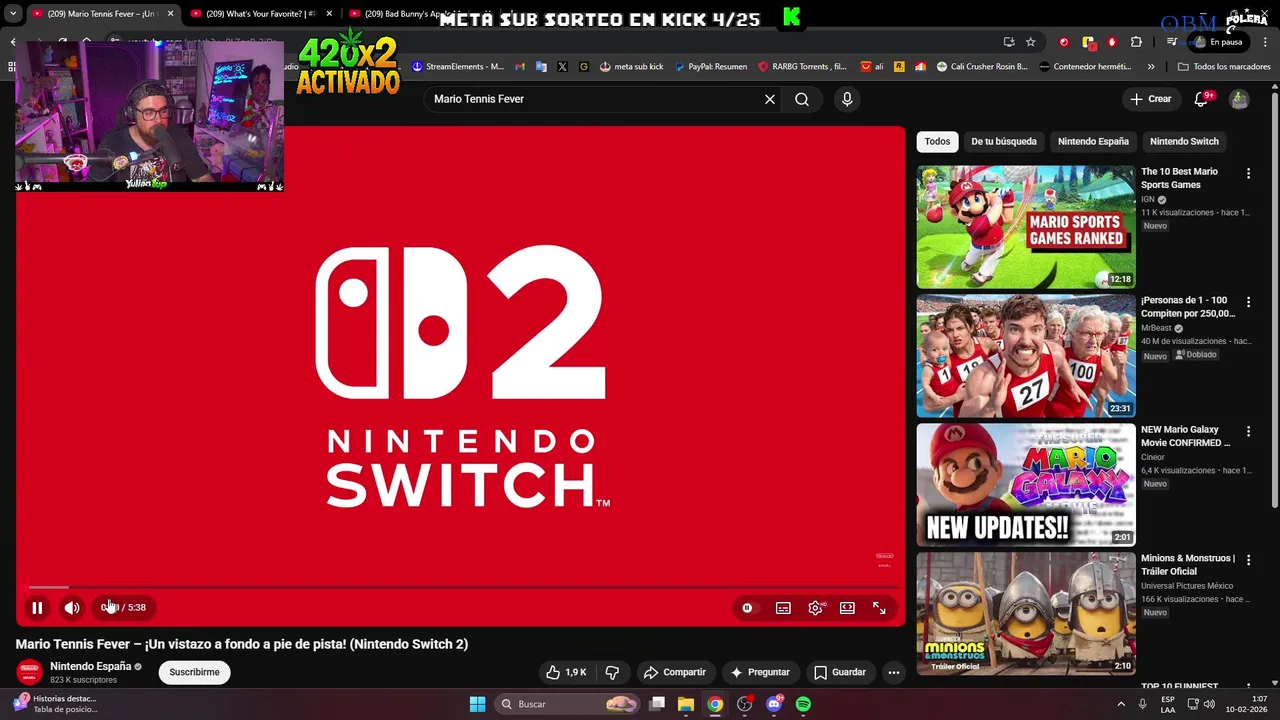
Task: Subscribe with the Suscribirme button
Action: [194, 672]
